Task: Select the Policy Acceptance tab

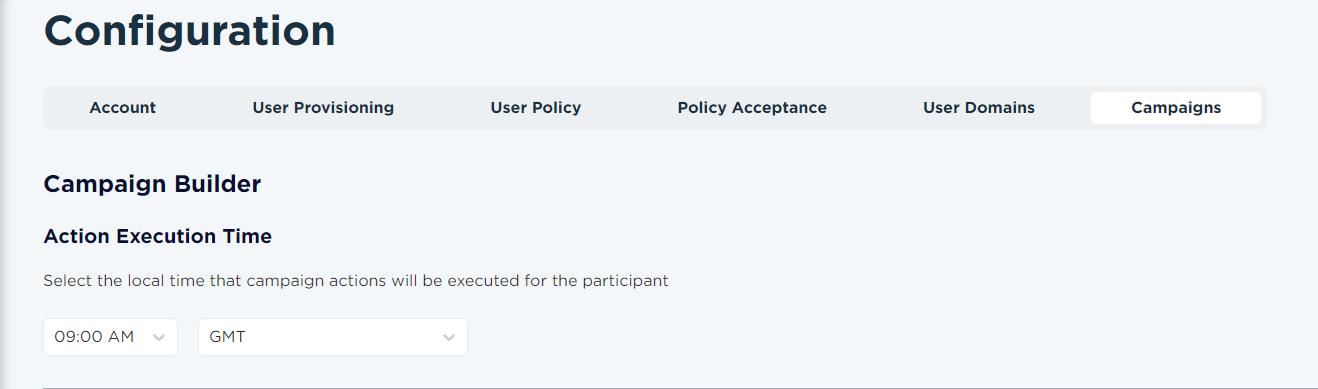Action: coord(752,108)
